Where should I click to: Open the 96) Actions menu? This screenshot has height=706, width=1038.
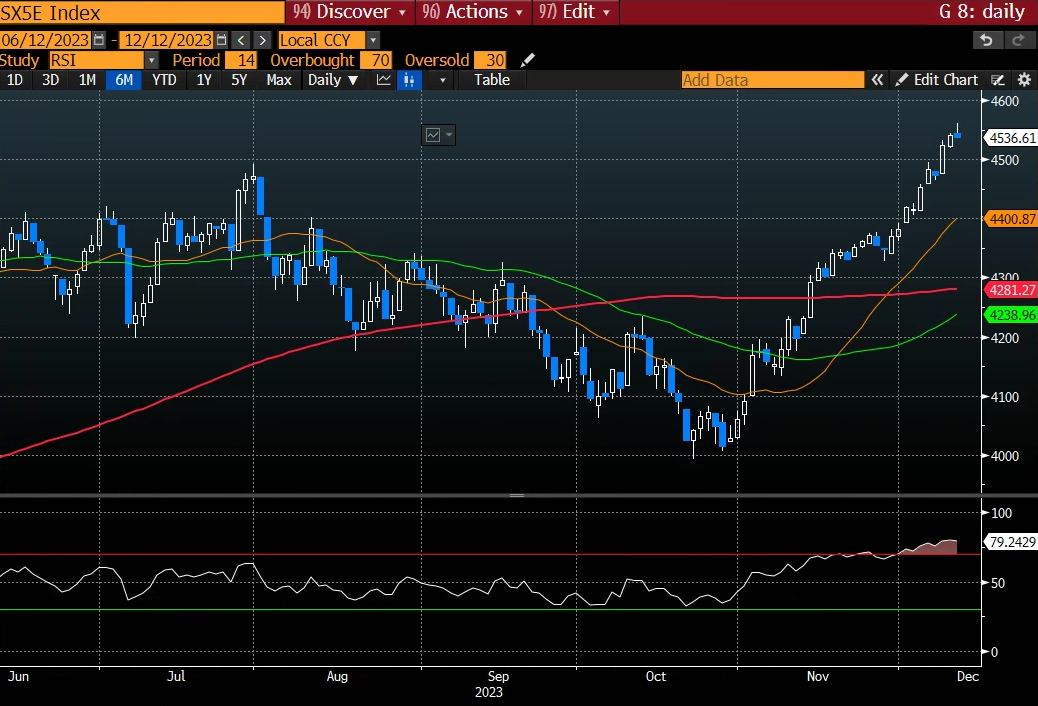[473, 12]
